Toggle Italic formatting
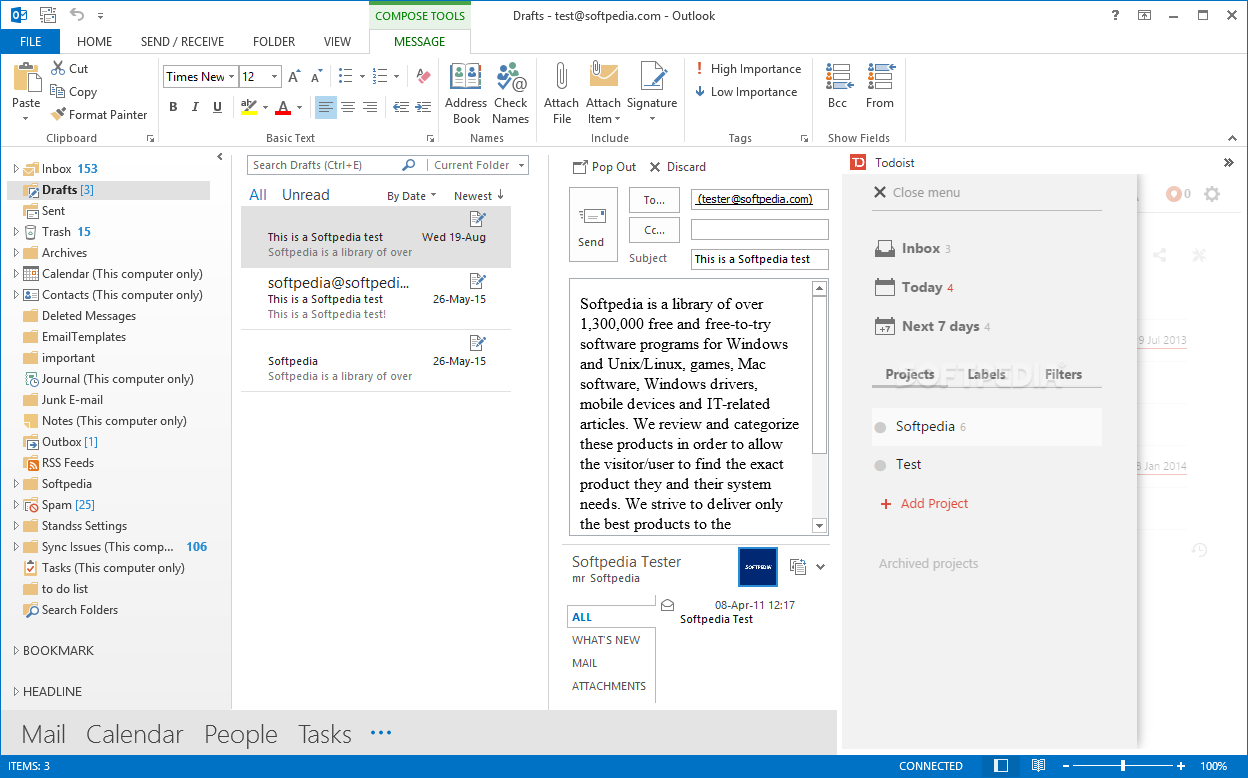This screenshot has height=778, width=1248. 195,107
